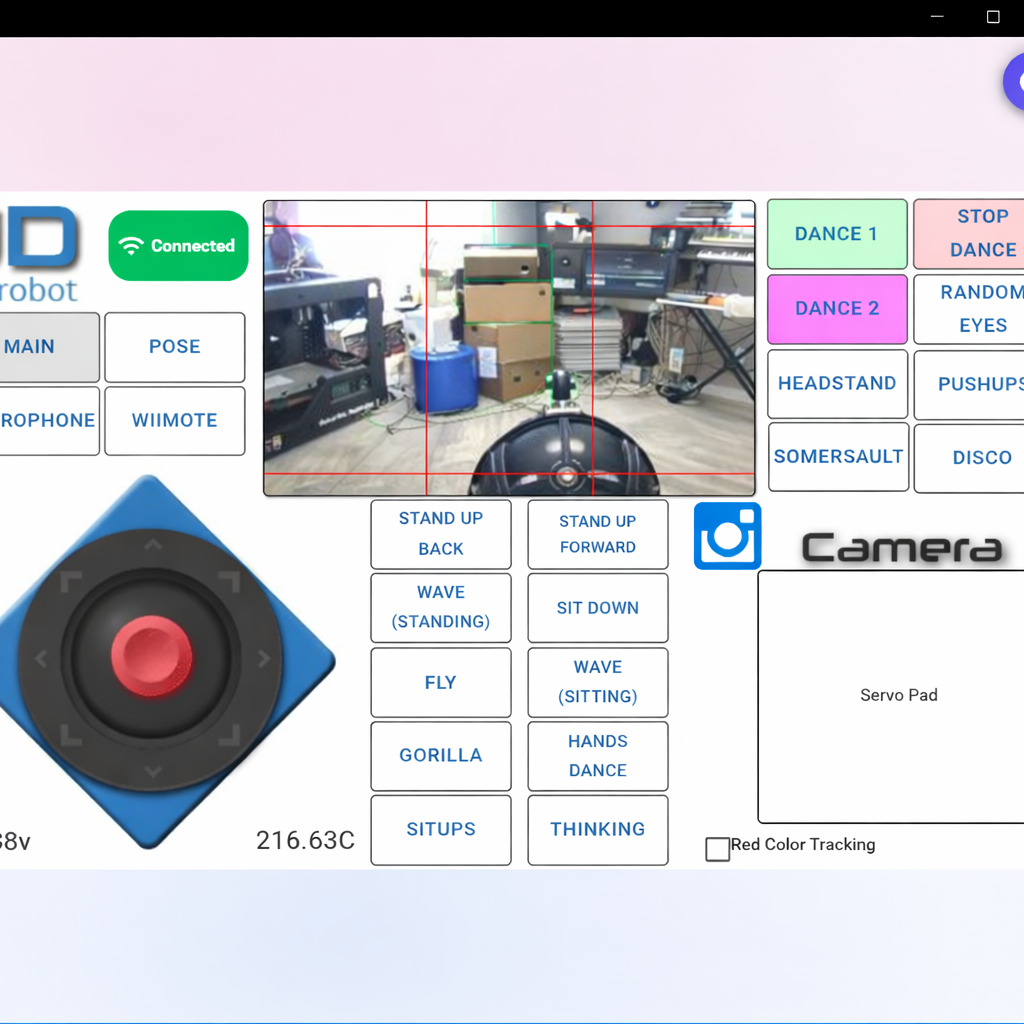Select the WIIMOTE tab
The width and height of the screenshot is (1024, 1024).
point(175,421)
